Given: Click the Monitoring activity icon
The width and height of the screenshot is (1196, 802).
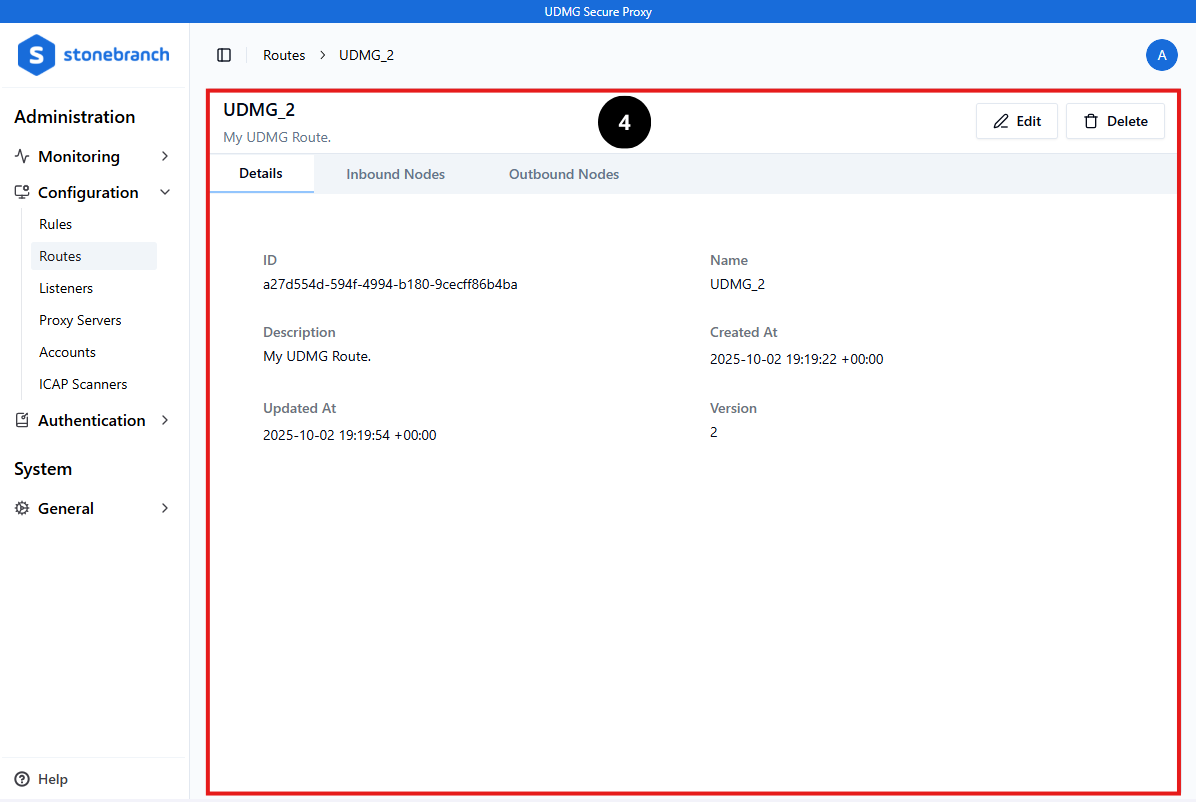Looking at the screenshot, I should (22, 156).
